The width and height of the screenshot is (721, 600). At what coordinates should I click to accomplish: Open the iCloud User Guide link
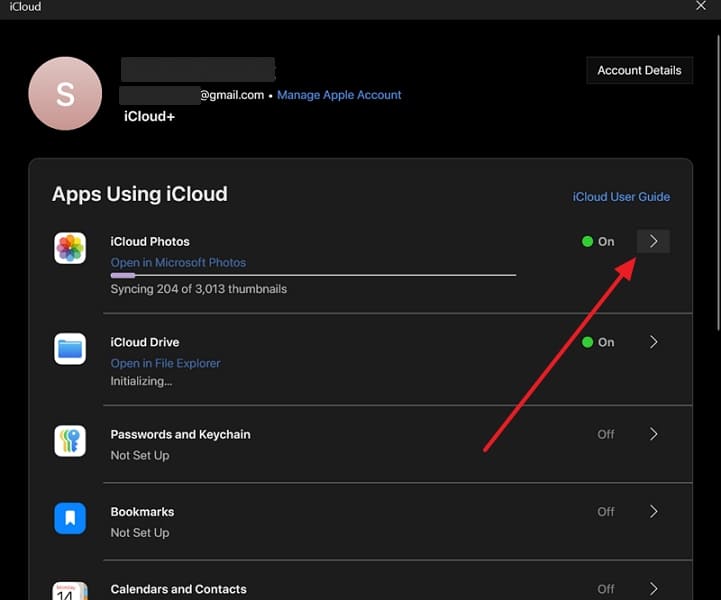[621, 197]
